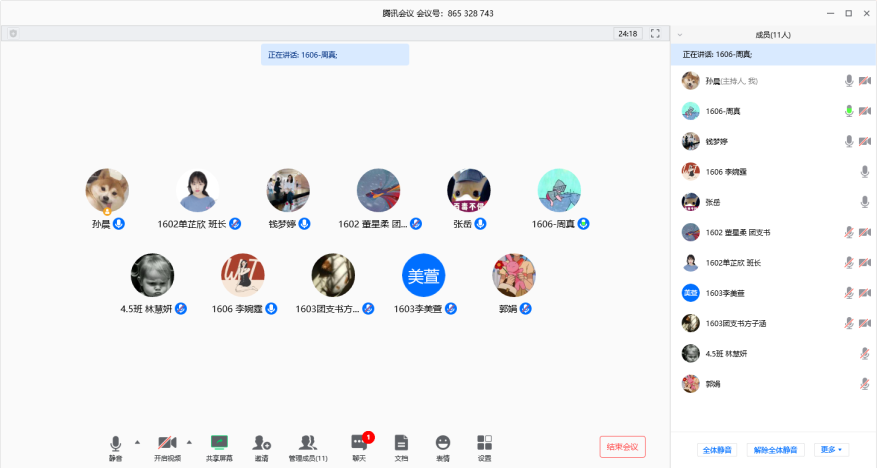
Task: Open the Share Screen (共享屏幕) tool
Action: [219, 446]
